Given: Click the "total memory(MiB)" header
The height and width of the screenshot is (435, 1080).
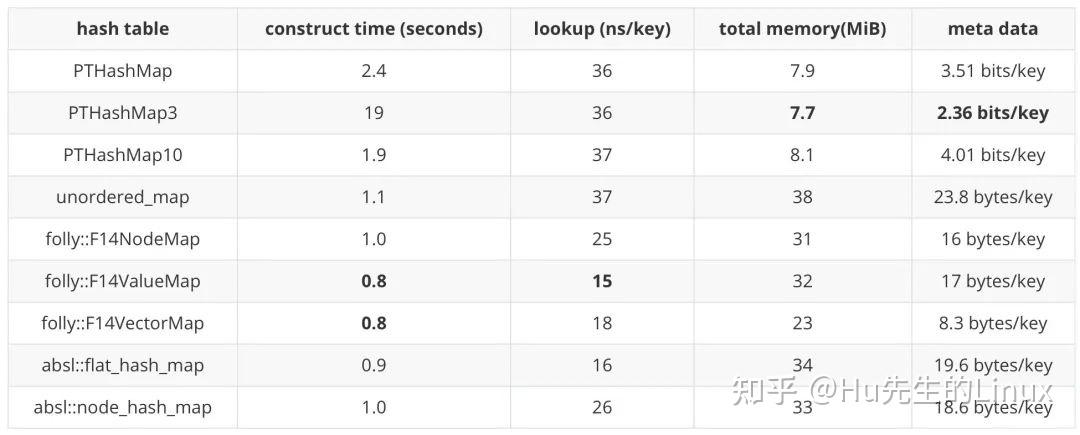Looking at the screenshot, I should point(802,29).
